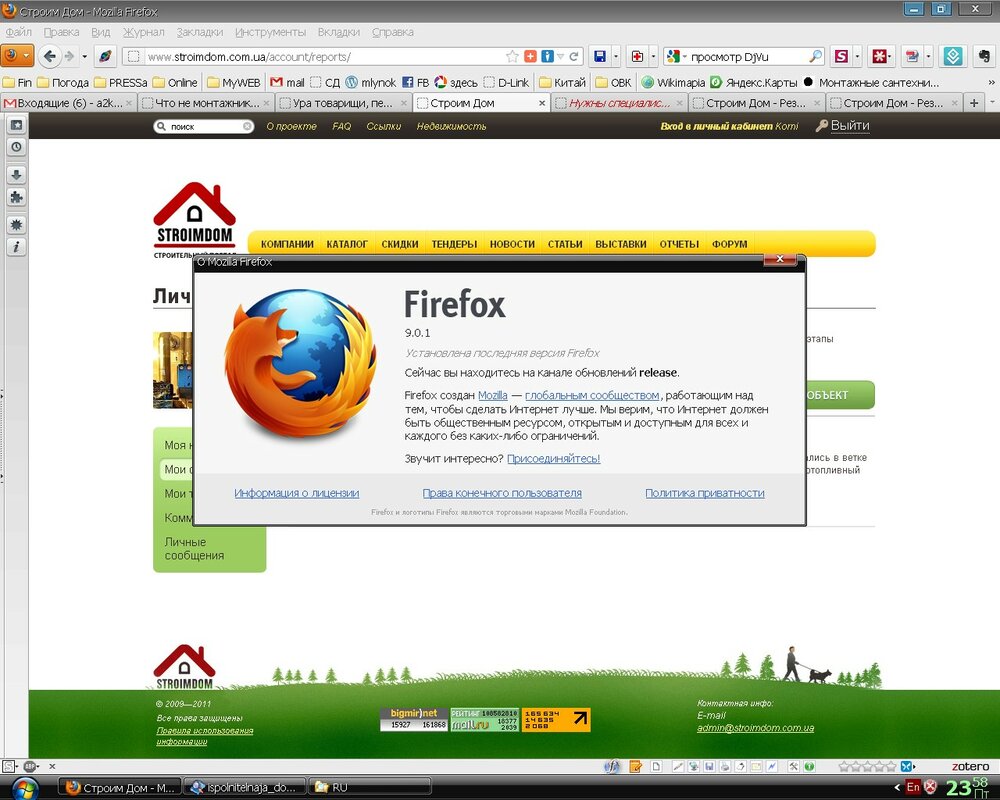Open 'Права конечного пользователя' link
The height and width of the screenshot is (800, 1000).
(502, 493)
